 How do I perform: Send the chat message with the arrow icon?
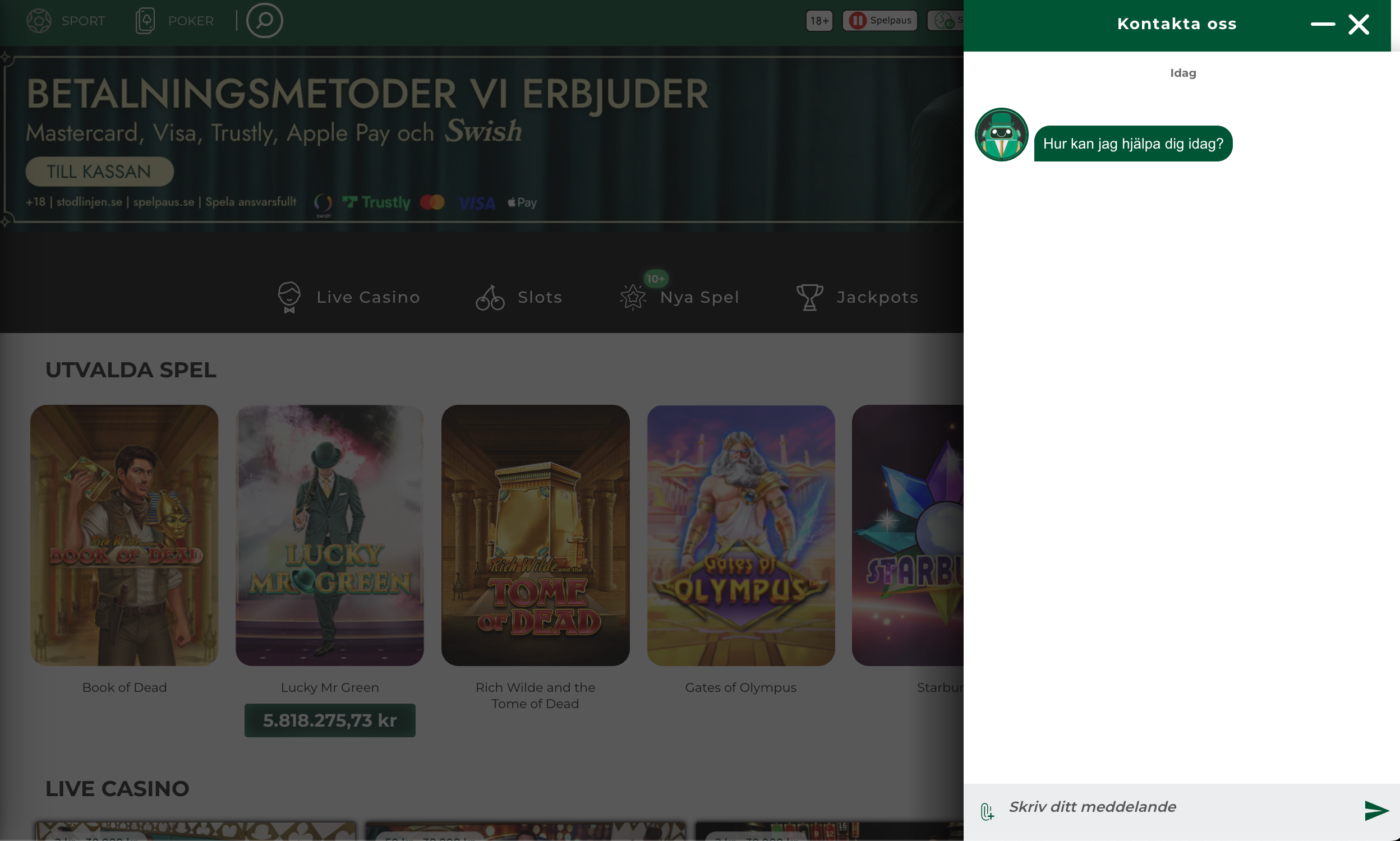pyautogui.click(x=1376, y=810)
